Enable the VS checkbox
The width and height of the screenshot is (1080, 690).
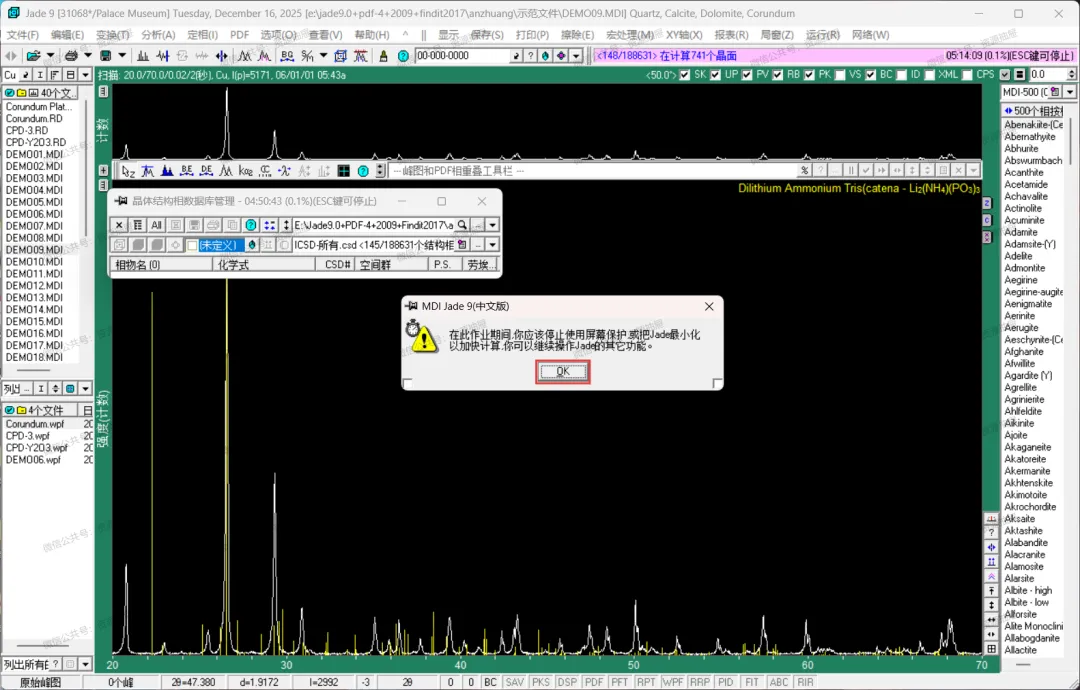coord(840,75)
